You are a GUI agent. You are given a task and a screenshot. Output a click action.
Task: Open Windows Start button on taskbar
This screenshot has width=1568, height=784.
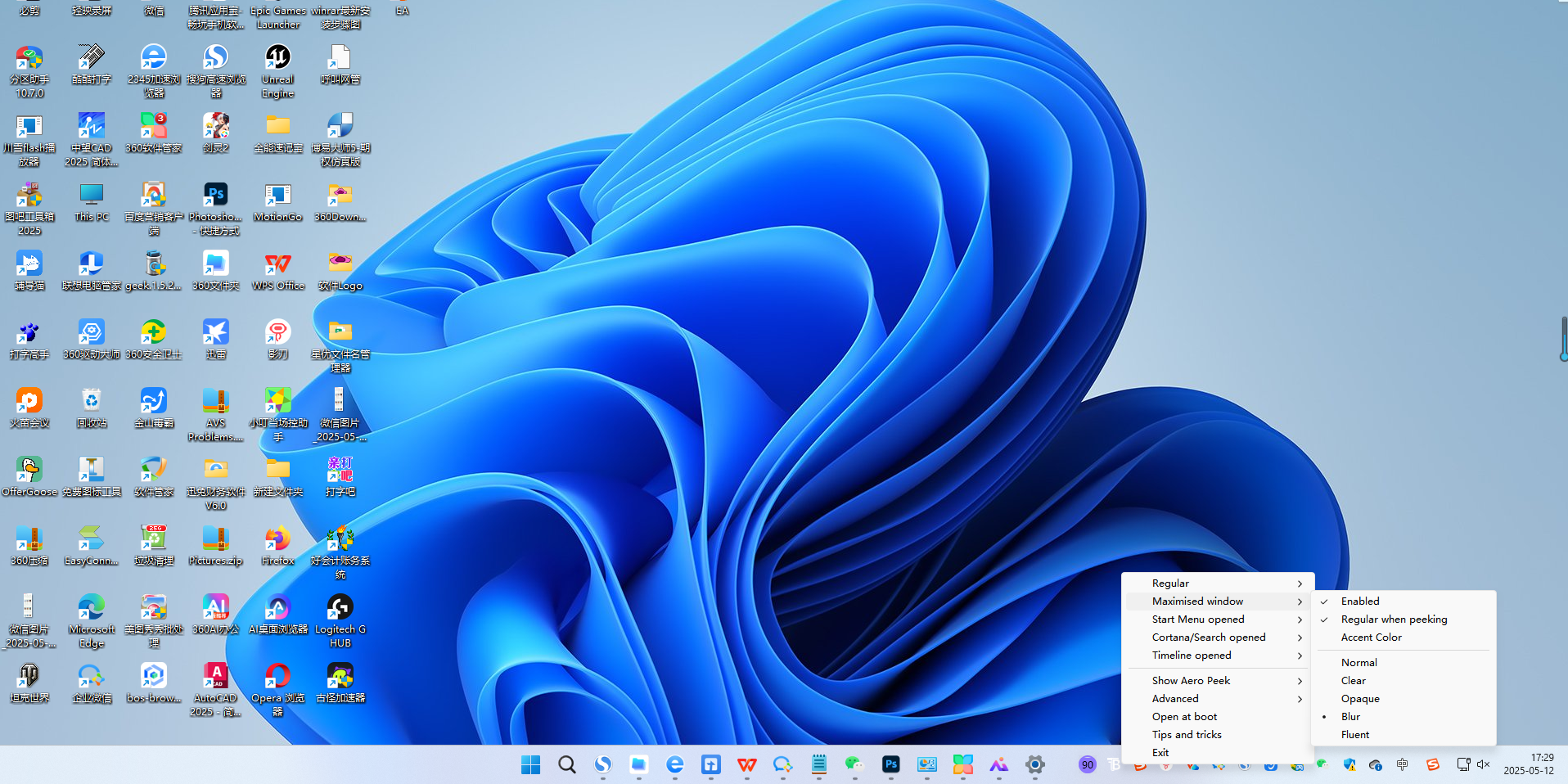(531, 764)
